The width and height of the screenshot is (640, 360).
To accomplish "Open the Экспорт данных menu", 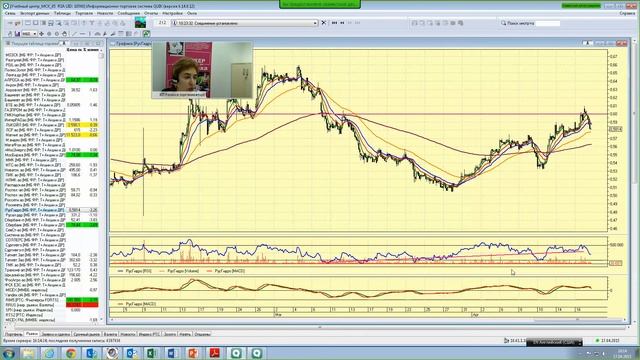I will [35, 13].
